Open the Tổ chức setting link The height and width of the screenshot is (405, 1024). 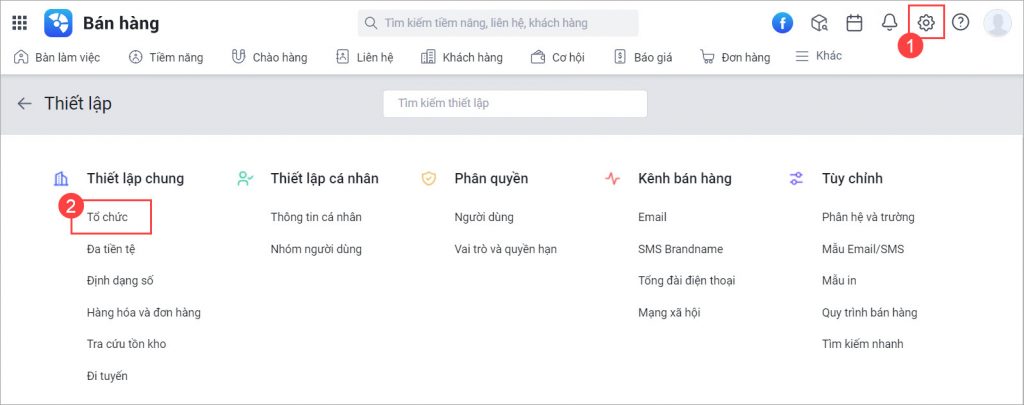(x=107, y=217)
